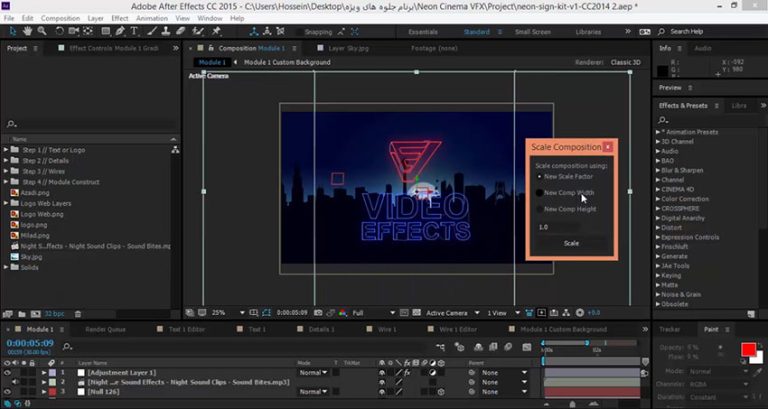Expand Step 1 // Text or Logo folder

pos(8,149)
